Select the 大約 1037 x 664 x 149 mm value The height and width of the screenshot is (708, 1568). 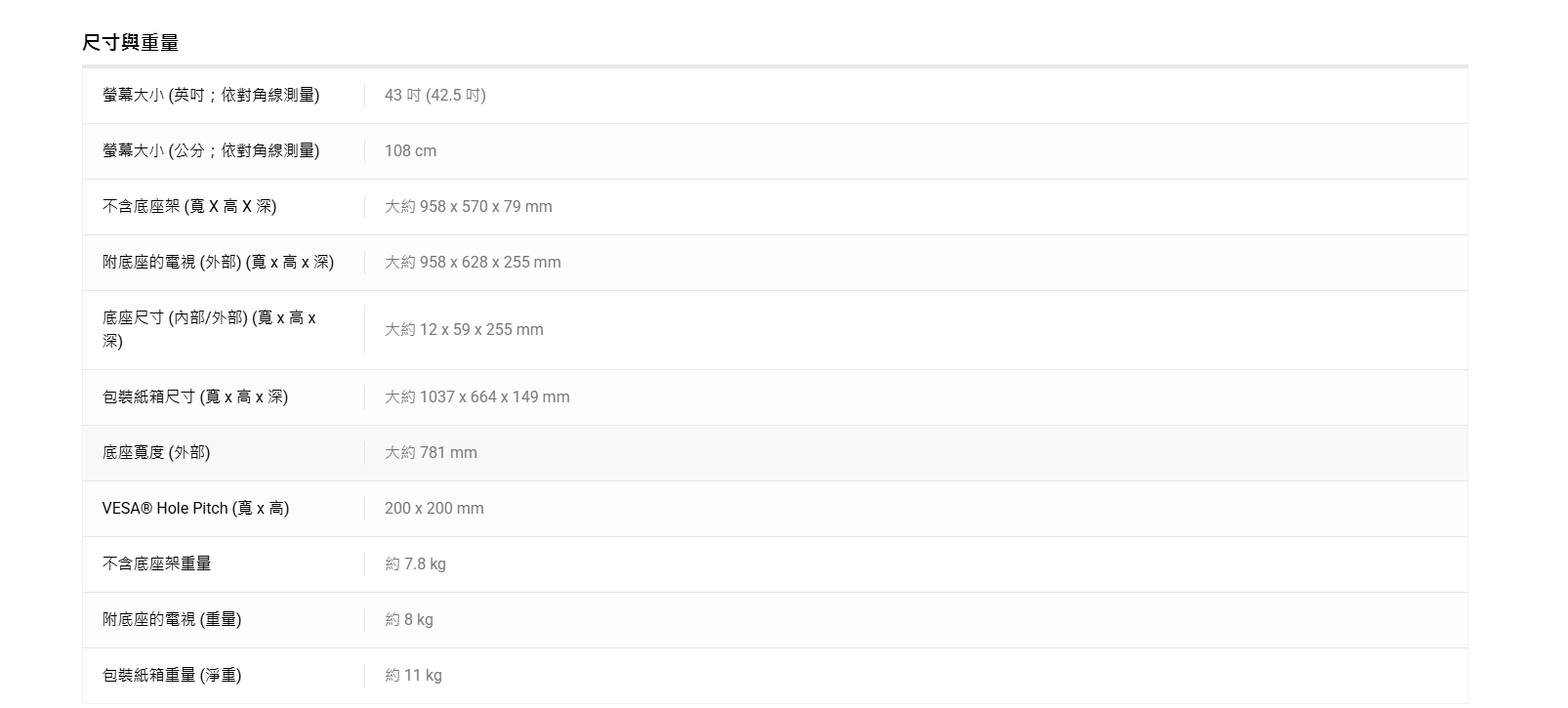[x=476, y=396]
